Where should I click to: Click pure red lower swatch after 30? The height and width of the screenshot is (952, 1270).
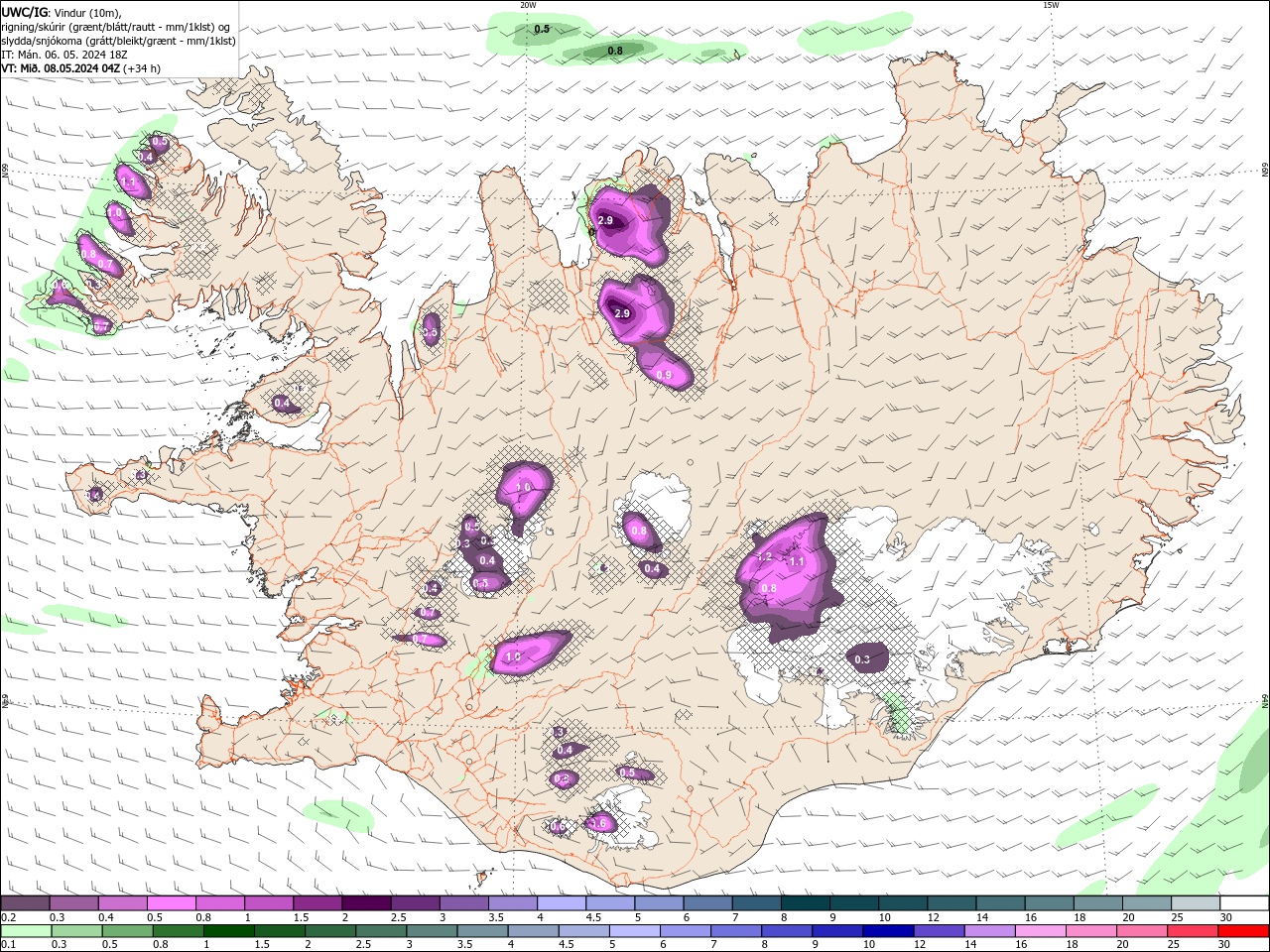tap(1241, 931)
